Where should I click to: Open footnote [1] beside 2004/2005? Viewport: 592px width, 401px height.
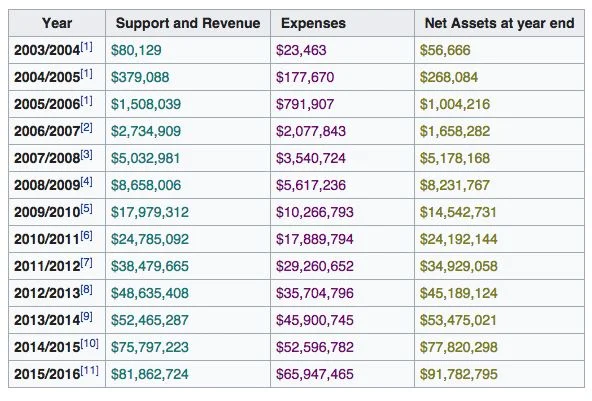click(x=86, y=74)
